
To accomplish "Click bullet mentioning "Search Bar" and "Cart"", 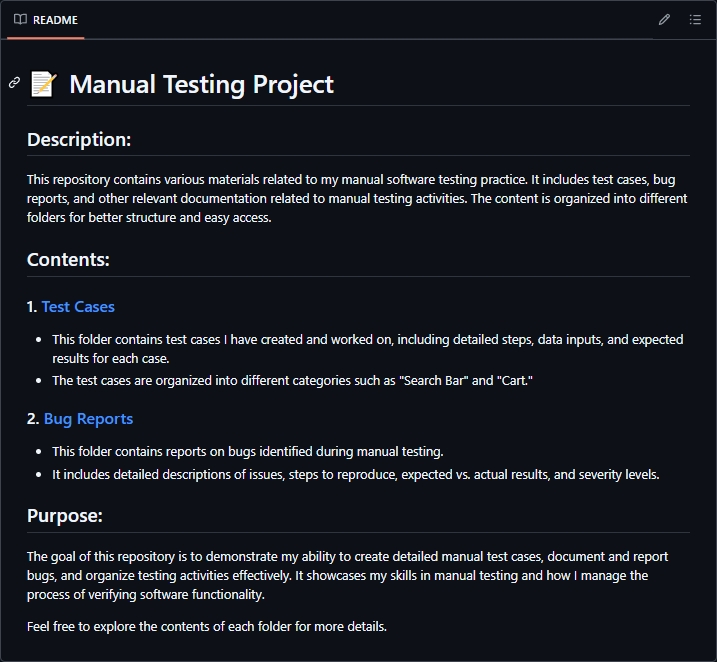I will point(292,380).
